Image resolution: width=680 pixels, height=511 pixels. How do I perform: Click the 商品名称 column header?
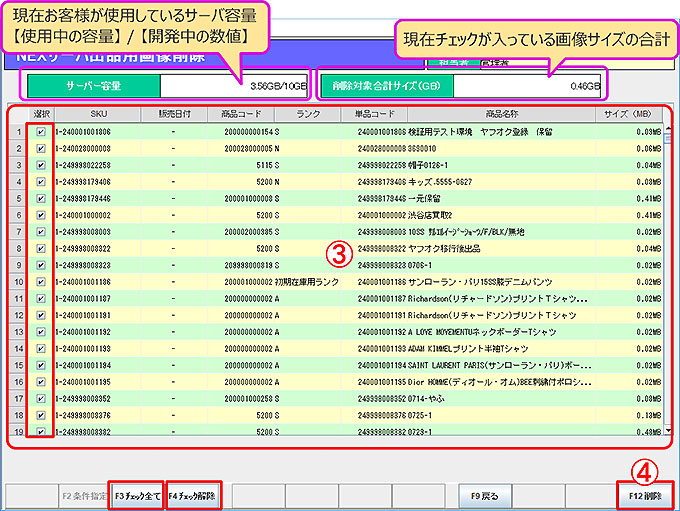click(501, 114)
